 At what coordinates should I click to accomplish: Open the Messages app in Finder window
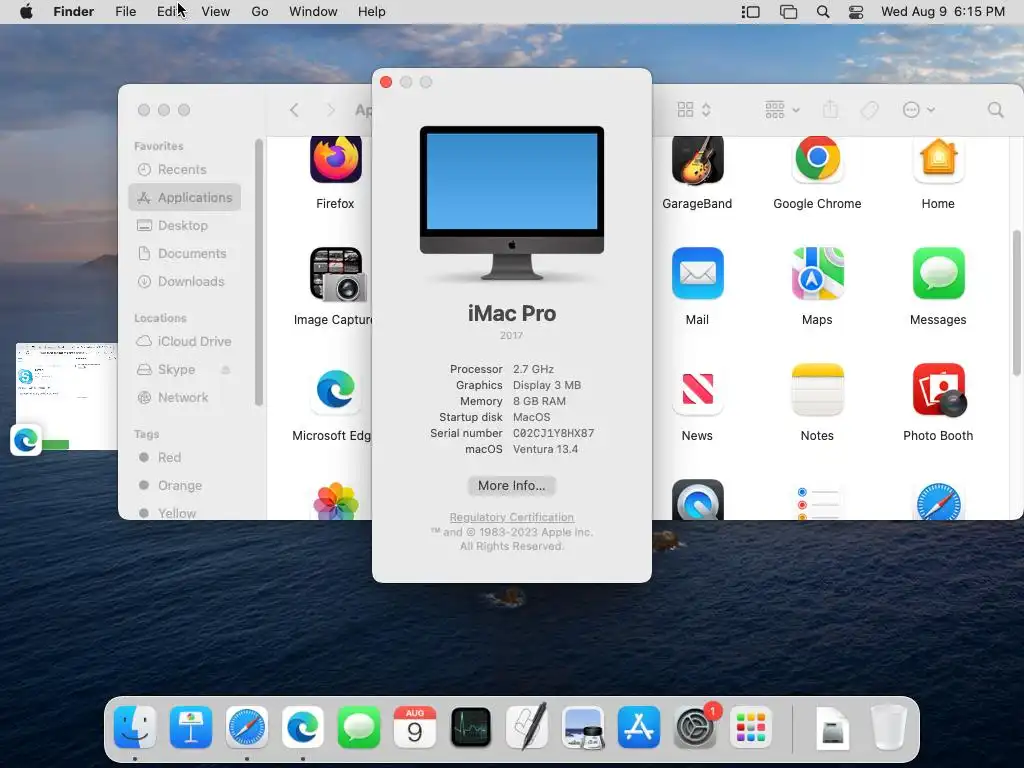[938, 273]
